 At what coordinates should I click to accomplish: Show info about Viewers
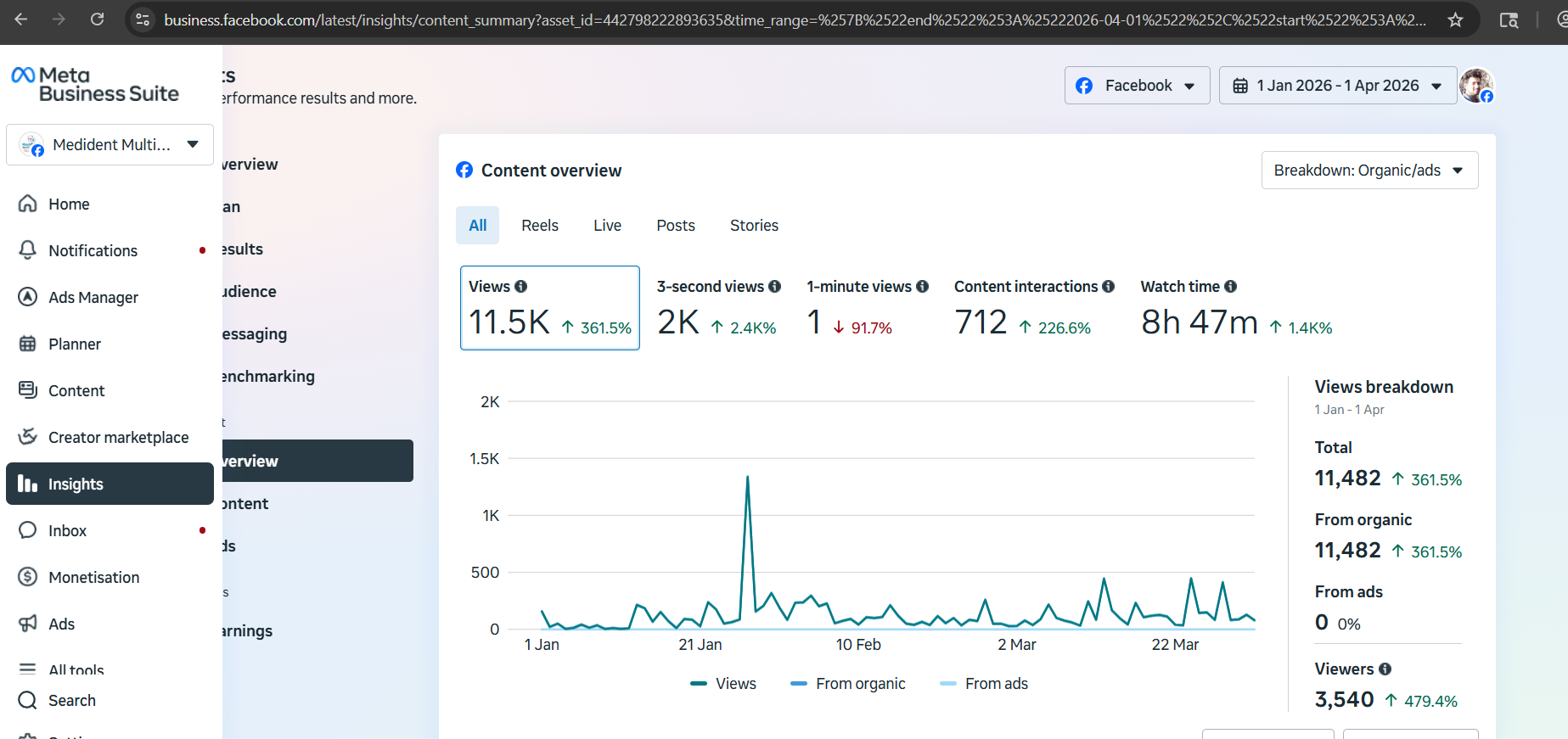point(1385,669)
